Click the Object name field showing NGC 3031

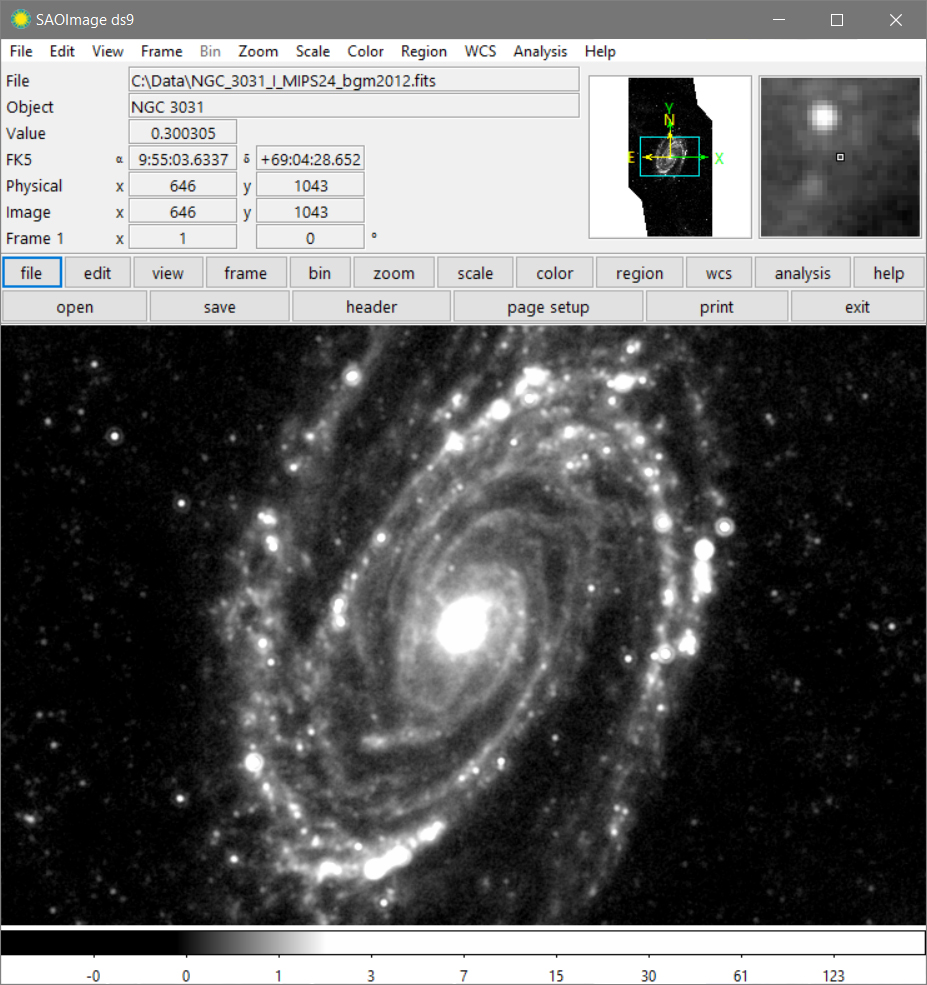[354, 106]
